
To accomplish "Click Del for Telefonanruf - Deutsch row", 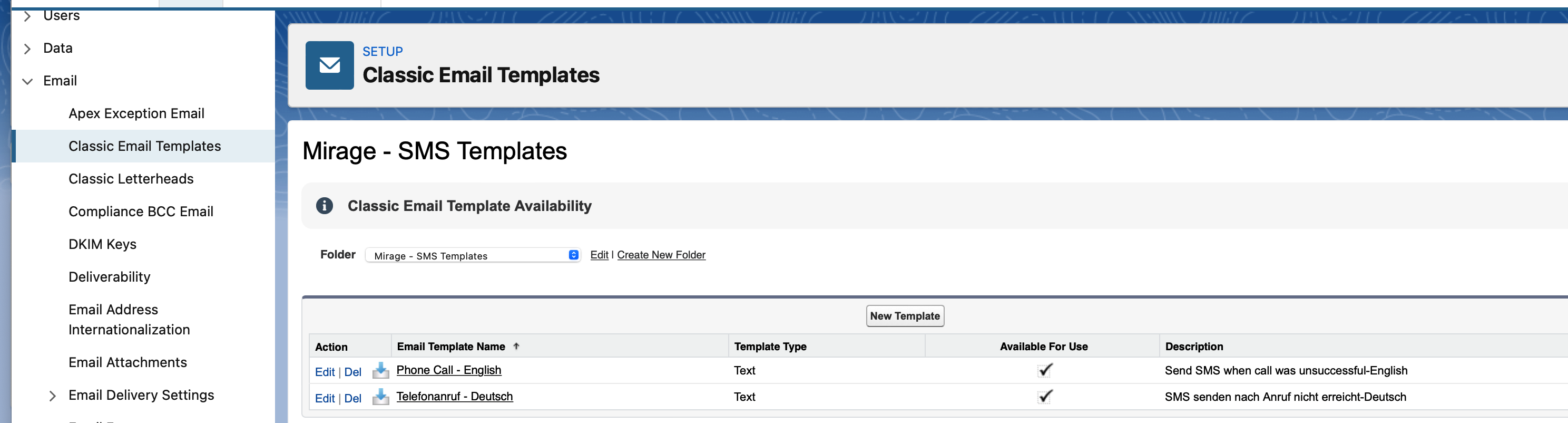I will coord(352,398).
